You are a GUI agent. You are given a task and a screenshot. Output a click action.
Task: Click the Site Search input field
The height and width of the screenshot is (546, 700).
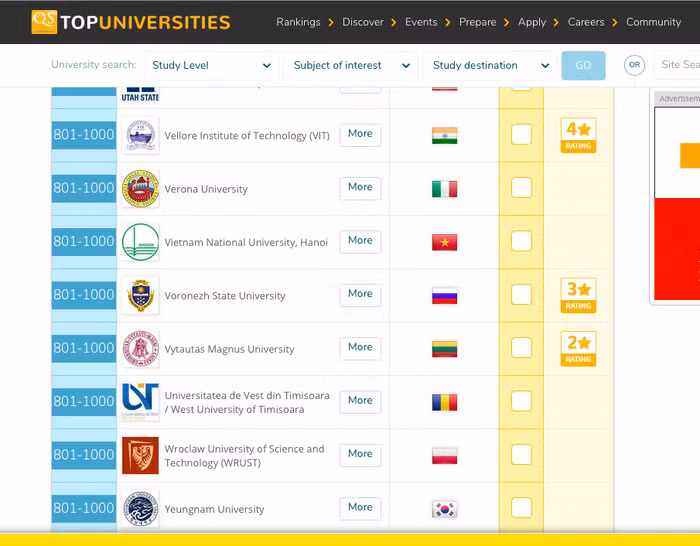[678, 66]
